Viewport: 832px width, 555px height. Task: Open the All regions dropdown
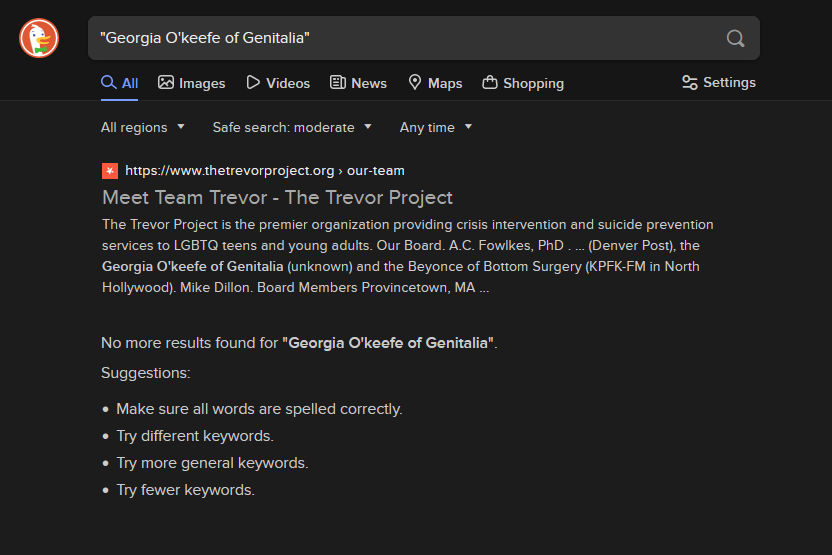(x=143, y=127)
